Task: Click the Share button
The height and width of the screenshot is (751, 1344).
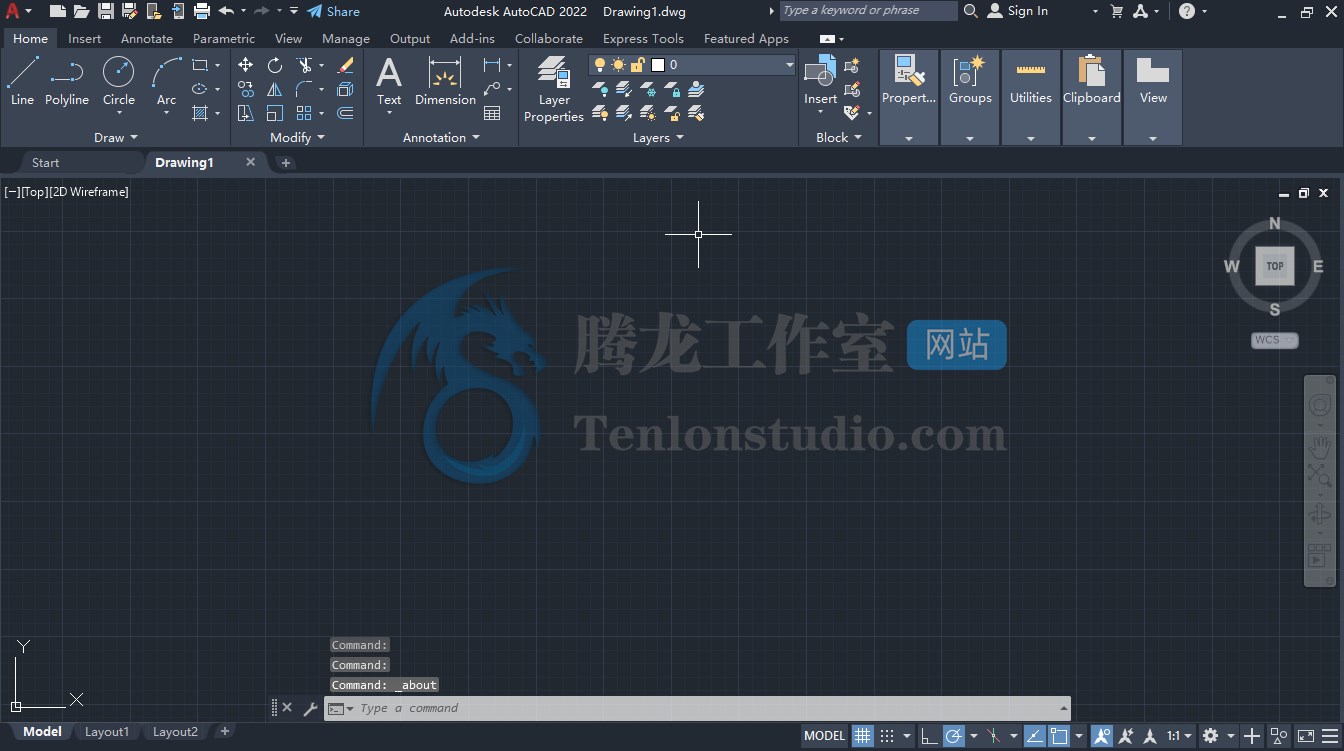Action: coord(333,11)
